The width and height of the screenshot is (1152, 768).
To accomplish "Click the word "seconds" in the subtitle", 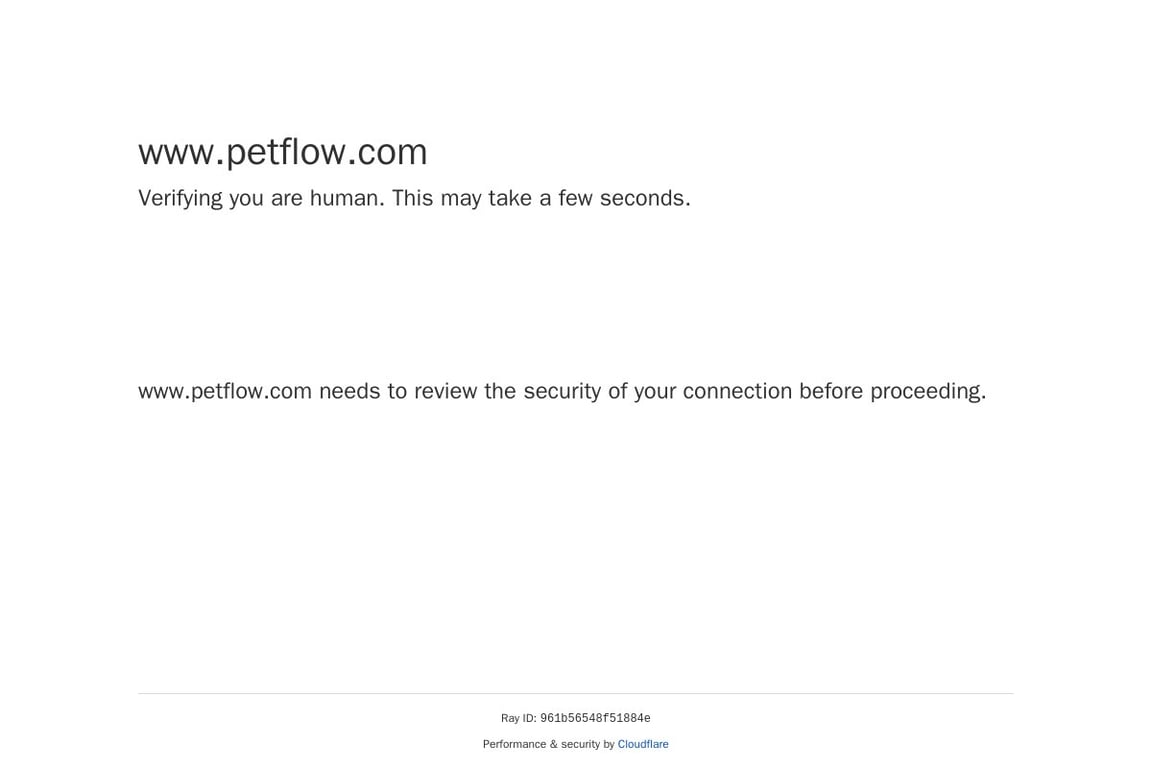I will (x=642, y=198).
